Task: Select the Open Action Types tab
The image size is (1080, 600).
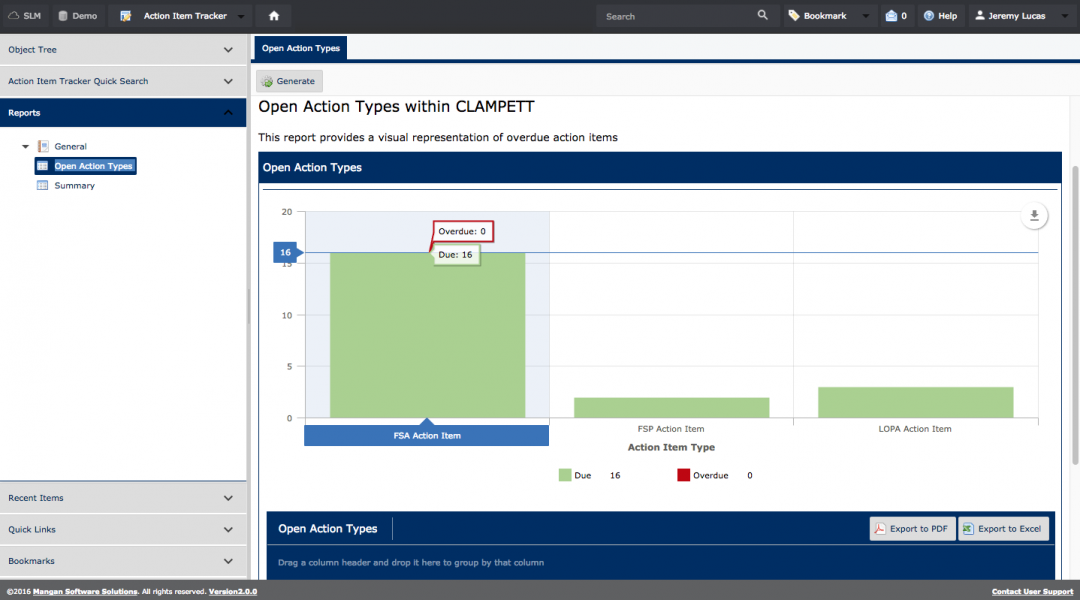Action: pos(300,48)
